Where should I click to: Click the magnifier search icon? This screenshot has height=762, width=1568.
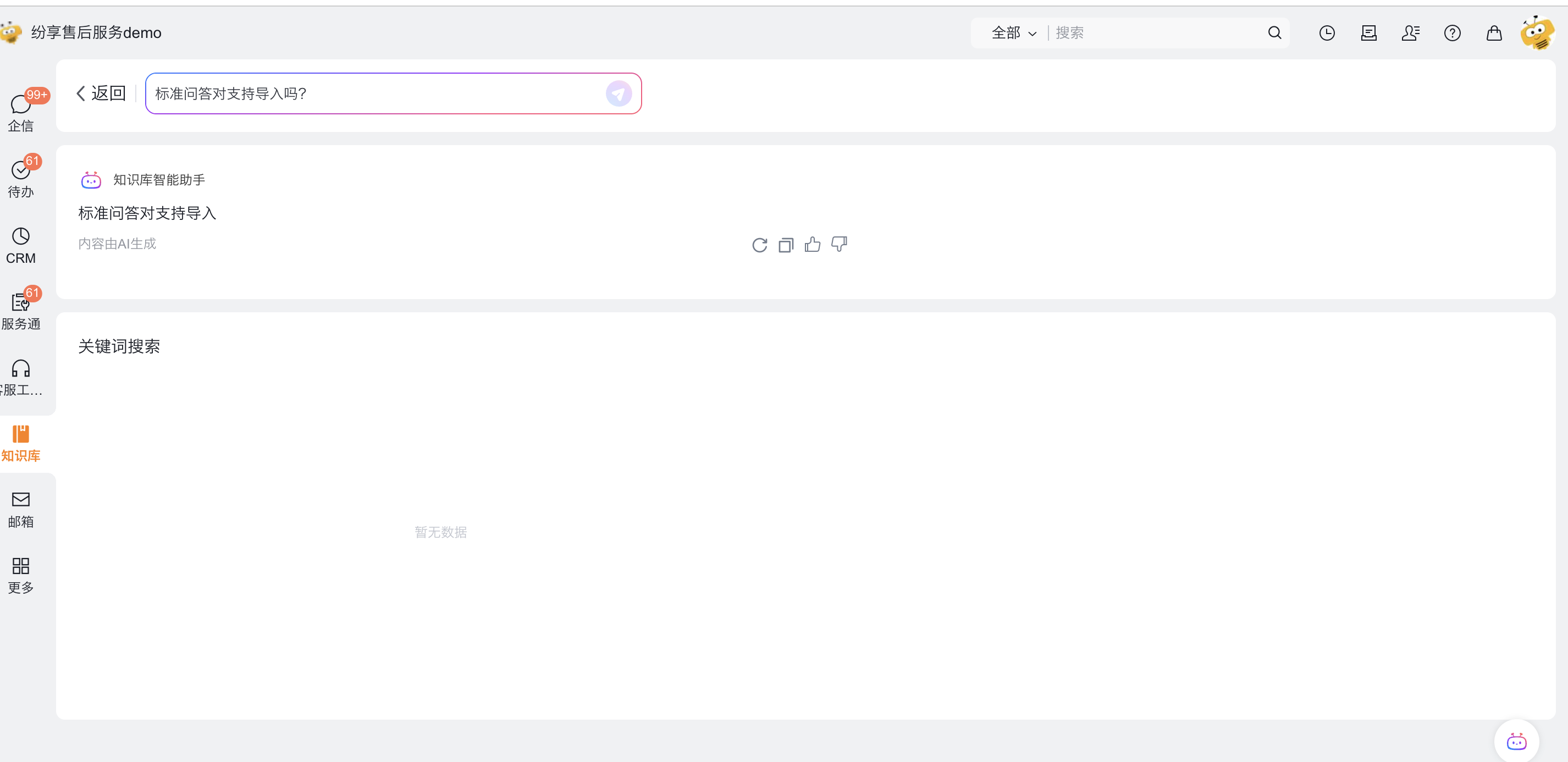1274,33
